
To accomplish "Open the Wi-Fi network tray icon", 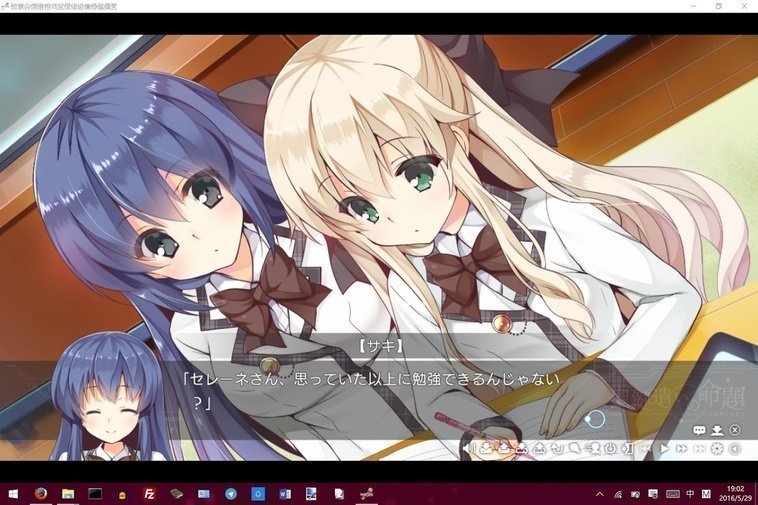I will tap(618, 494).
